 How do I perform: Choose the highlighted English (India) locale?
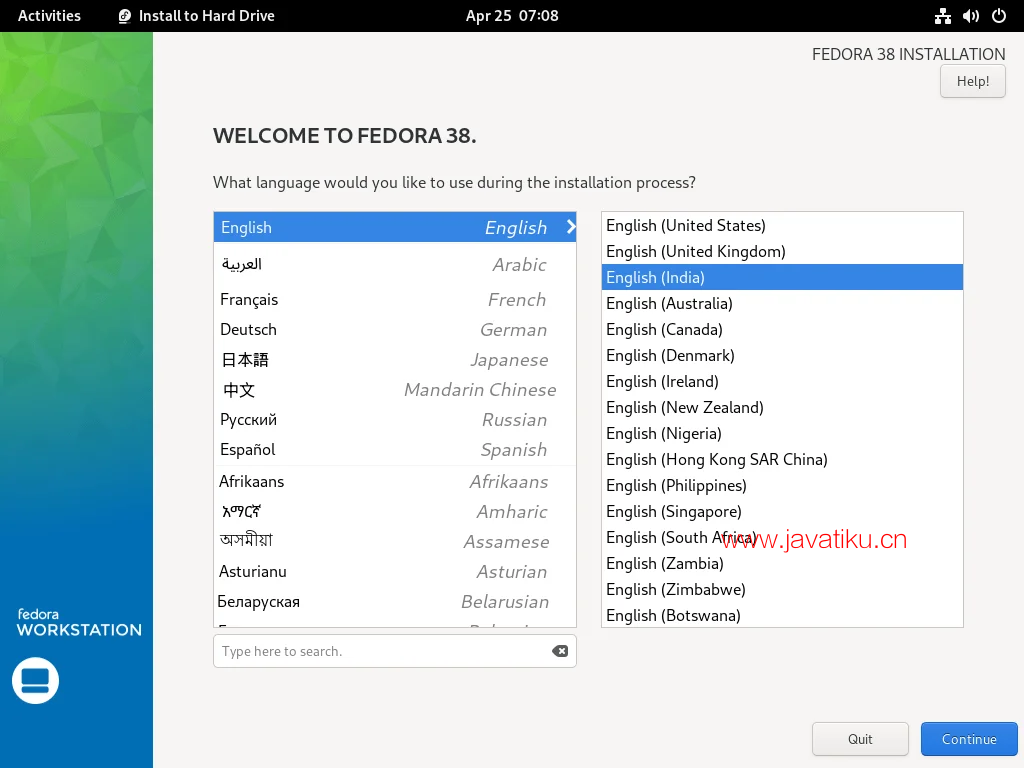click(x=782, y=278)
